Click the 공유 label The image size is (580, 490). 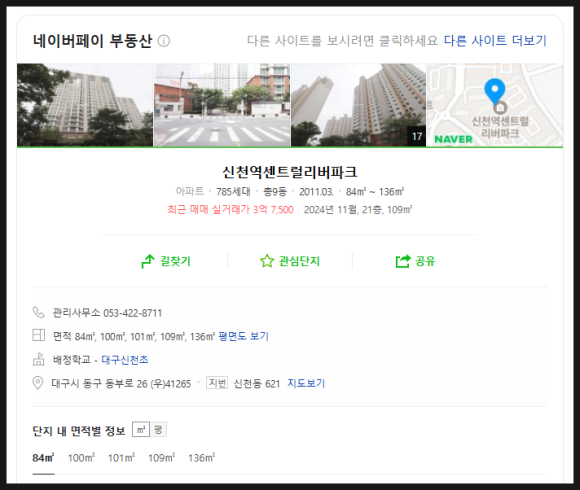tap(425, 261)
